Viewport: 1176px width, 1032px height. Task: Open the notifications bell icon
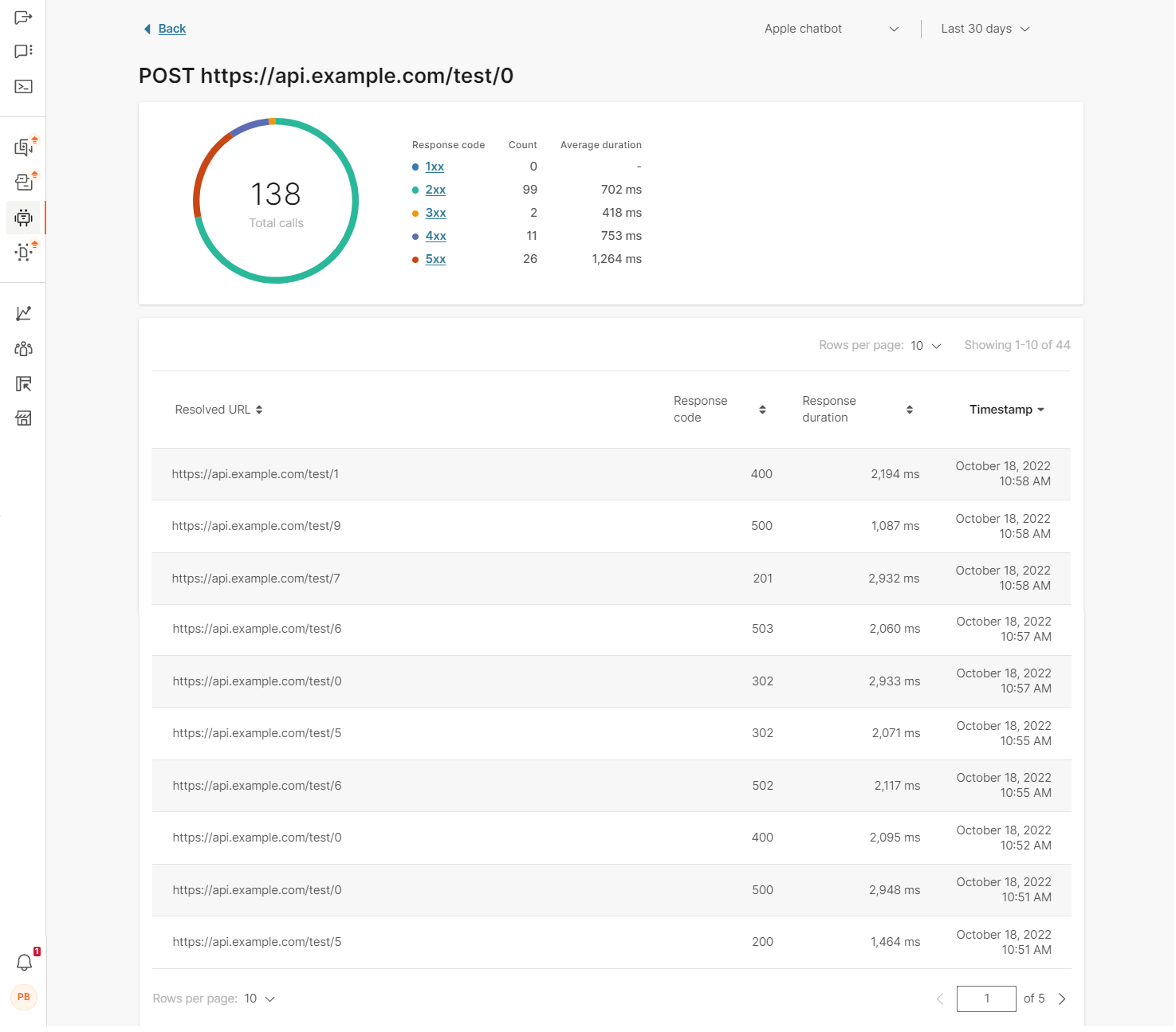[x=25, y=963]
